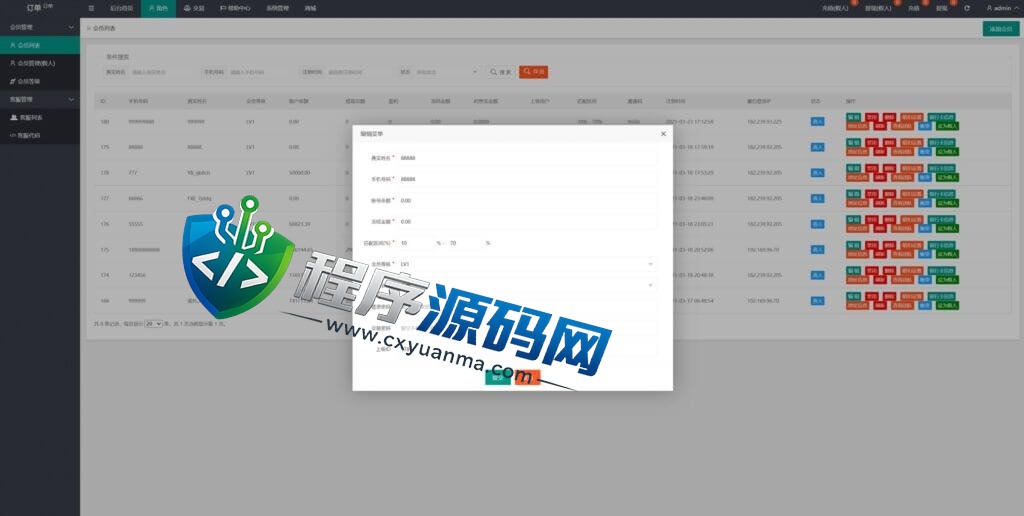Open 提现(假人) notifications in top bar

[x=879, y=8]
